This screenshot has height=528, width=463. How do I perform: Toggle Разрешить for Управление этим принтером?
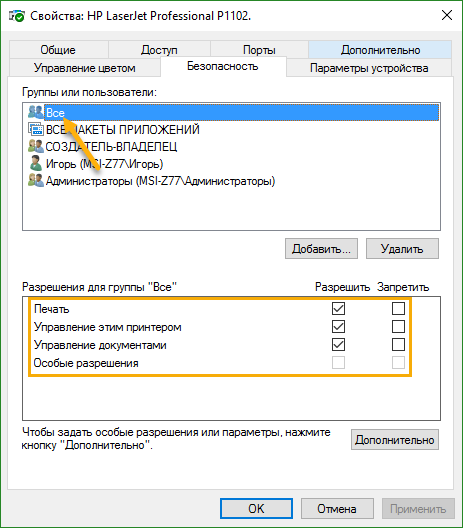tap(338, 327)
